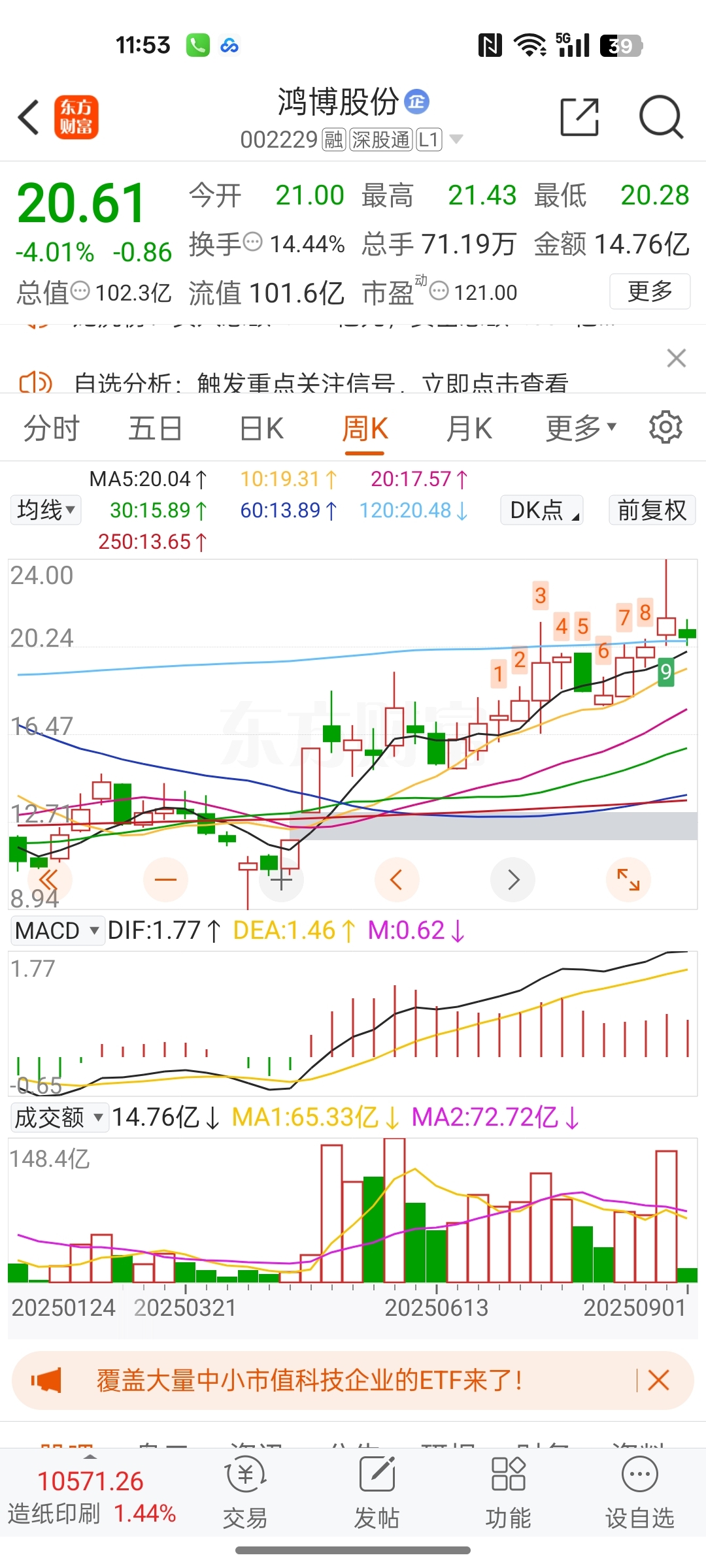Viewport: 706px width, 1568px height.
Task: Expand the MACD indicator dropdown
Action: coord(58,930)
